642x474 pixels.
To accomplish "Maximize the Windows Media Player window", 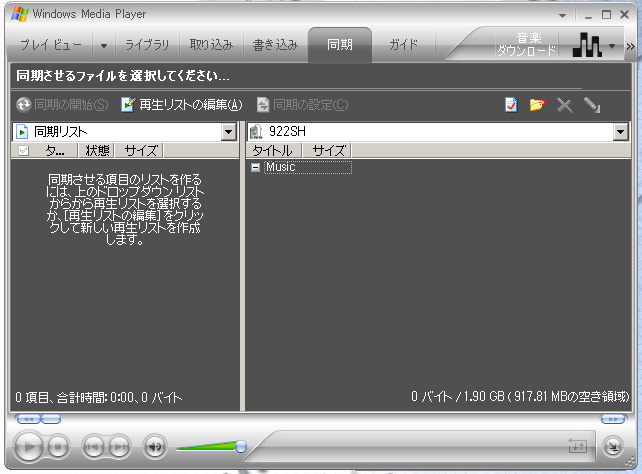I will (606, 15).
